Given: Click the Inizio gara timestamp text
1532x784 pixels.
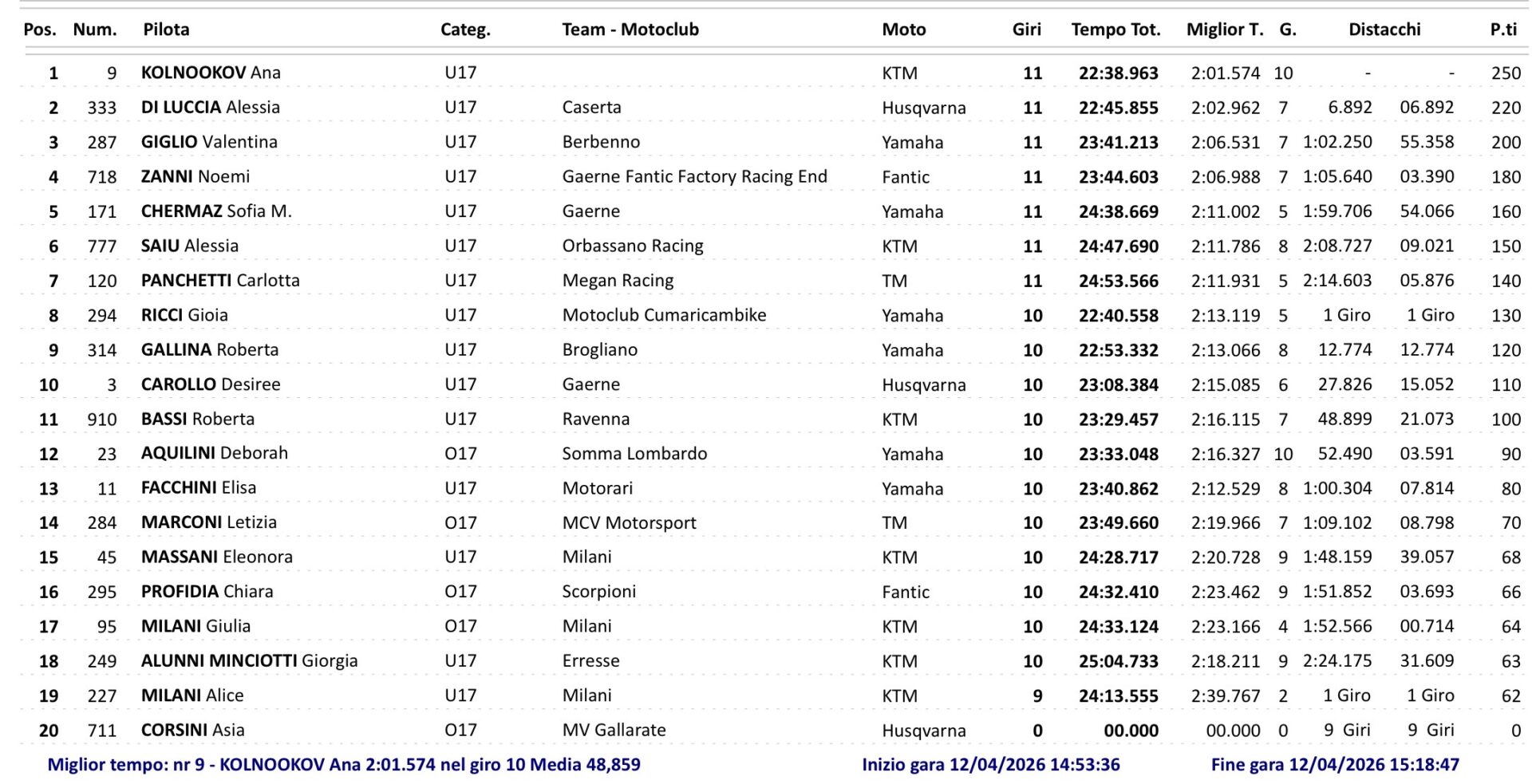Looking at the screenshot, I should 990,765.
